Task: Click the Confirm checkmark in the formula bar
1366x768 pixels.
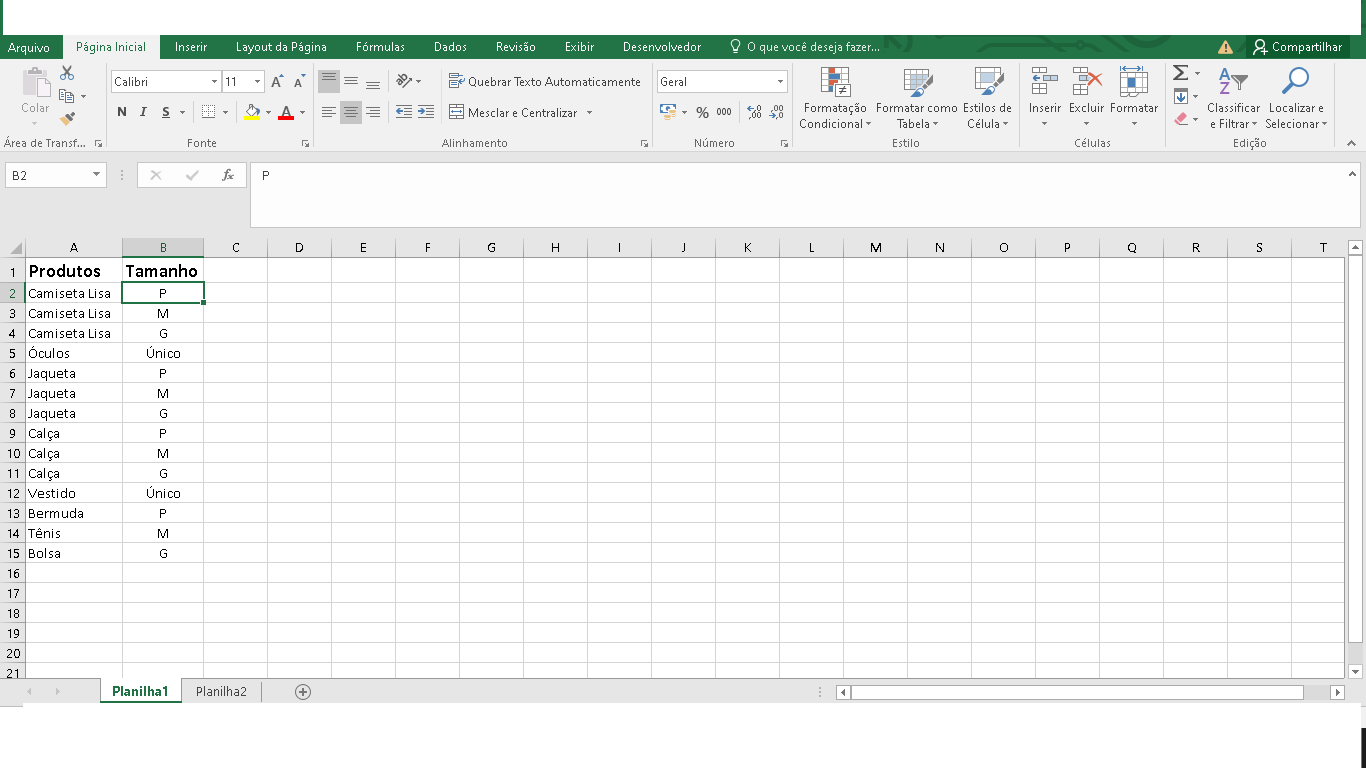Action: click(x=192, y=175)
